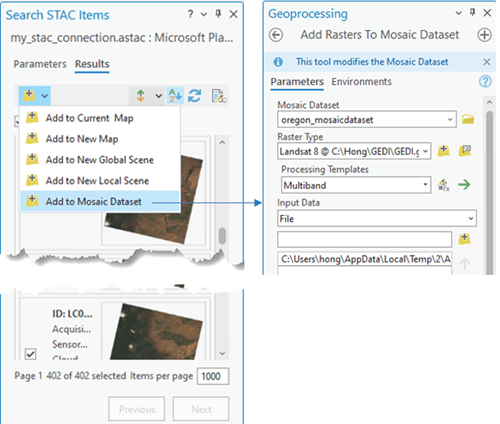
Task: Go back in the Geoprocessing pane
Action: tap(276, 35)
